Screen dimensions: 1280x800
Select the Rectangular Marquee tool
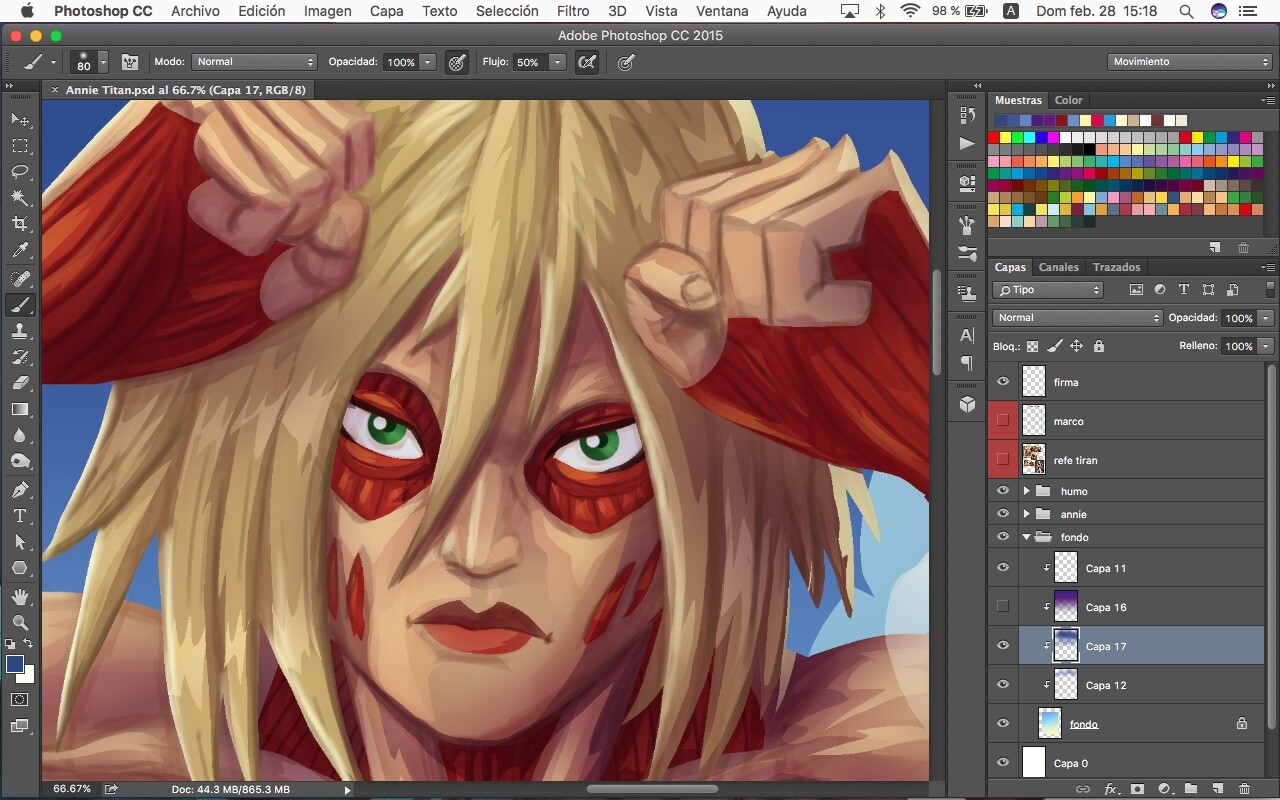pyautogui.click(x=20, y=146)
